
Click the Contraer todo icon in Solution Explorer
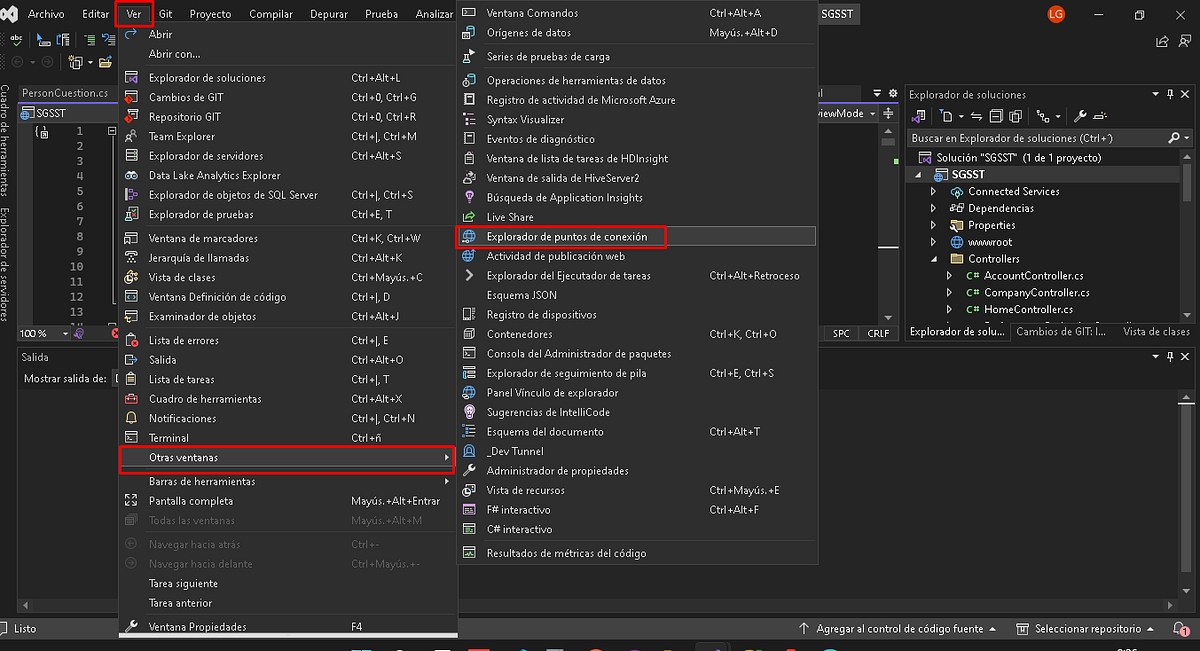click(x=996, y=115)
